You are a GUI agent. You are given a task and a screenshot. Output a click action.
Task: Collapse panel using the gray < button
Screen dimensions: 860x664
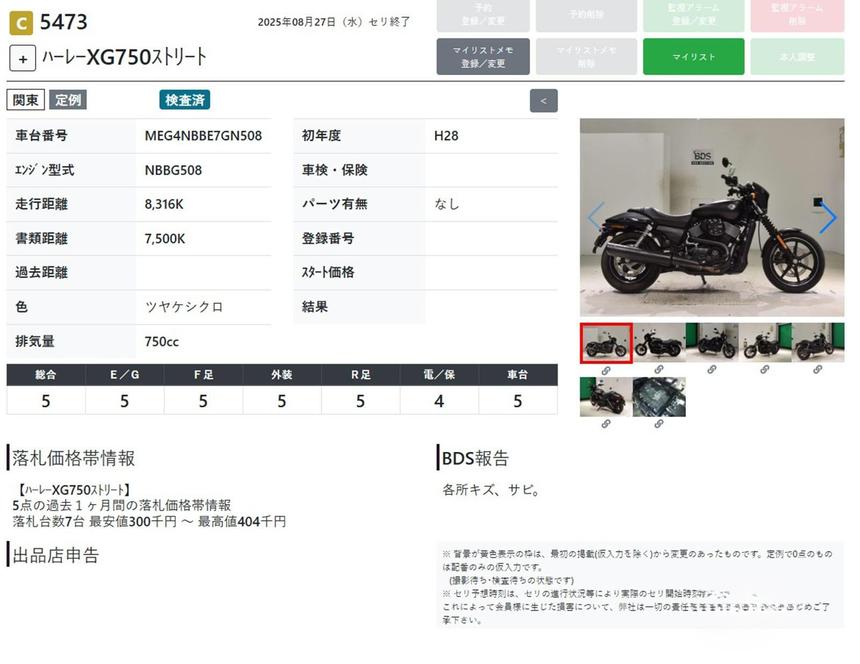click(x=543, y=100)
